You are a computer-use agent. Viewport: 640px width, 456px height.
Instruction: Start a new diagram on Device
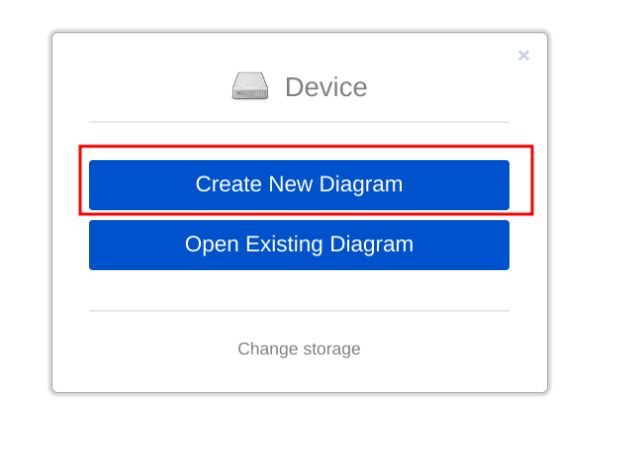298,185
